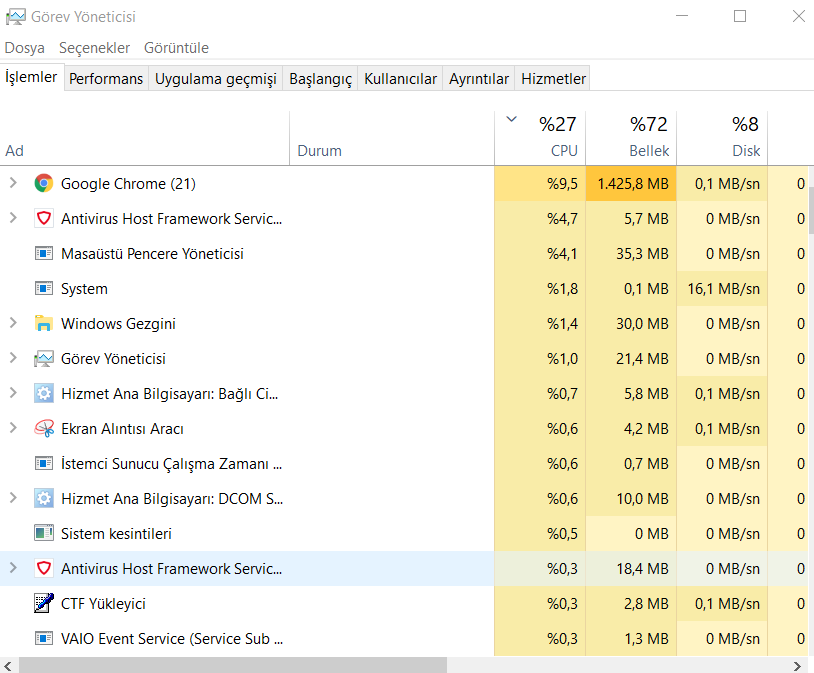Image resolution: width=814 pixels, height=673 pixels.
Task: Select the Sistem kesintileri row name
Action: pyautogui.click(x=116, y=533)
